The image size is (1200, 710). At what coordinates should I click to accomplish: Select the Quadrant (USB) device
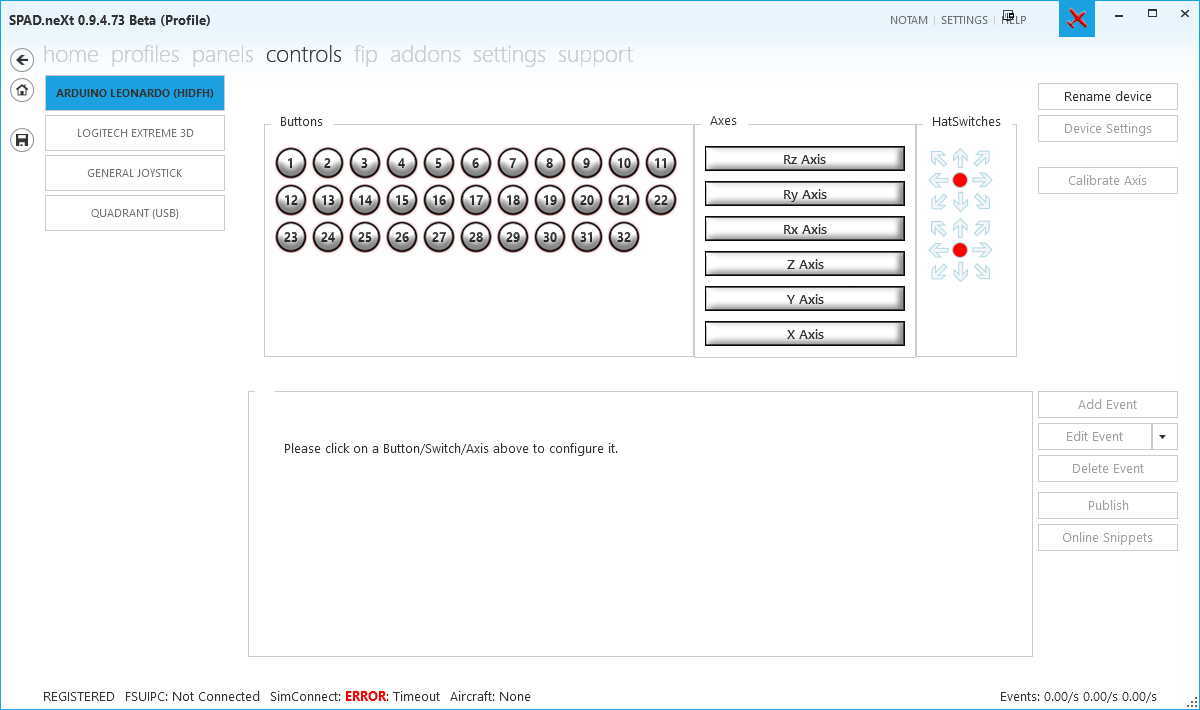point(135,213)
